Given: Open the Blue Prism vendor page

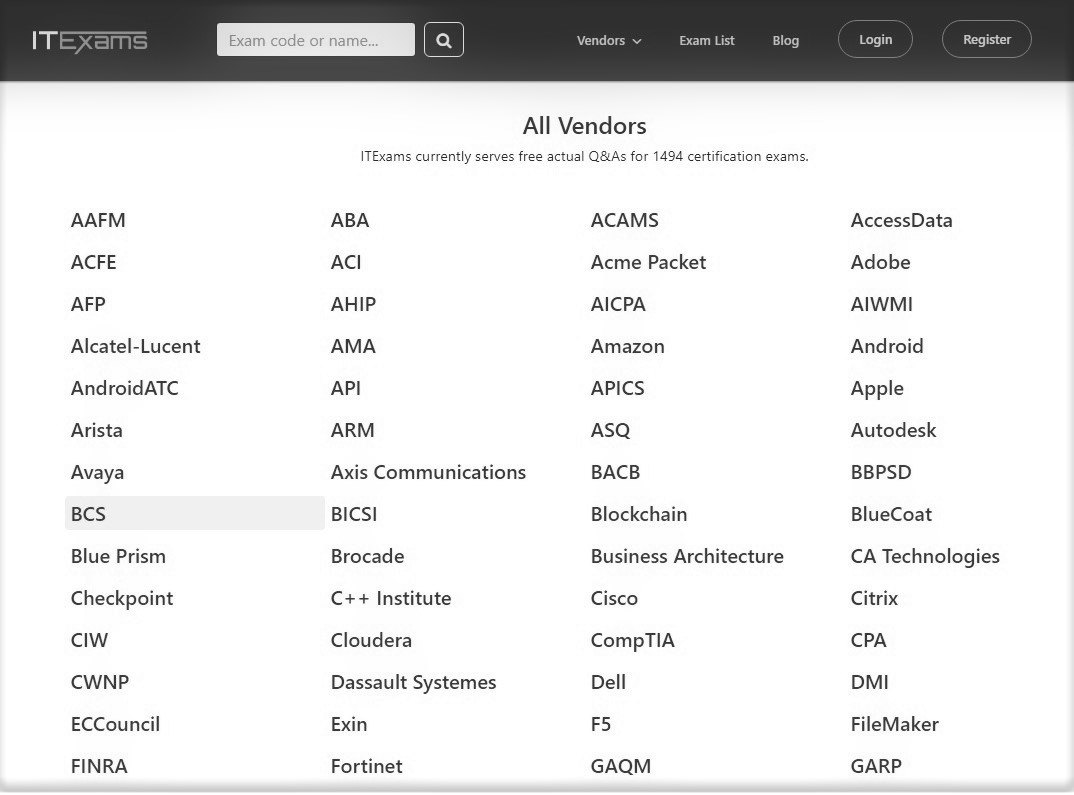Looking at the screenshot, I should 118,556.
